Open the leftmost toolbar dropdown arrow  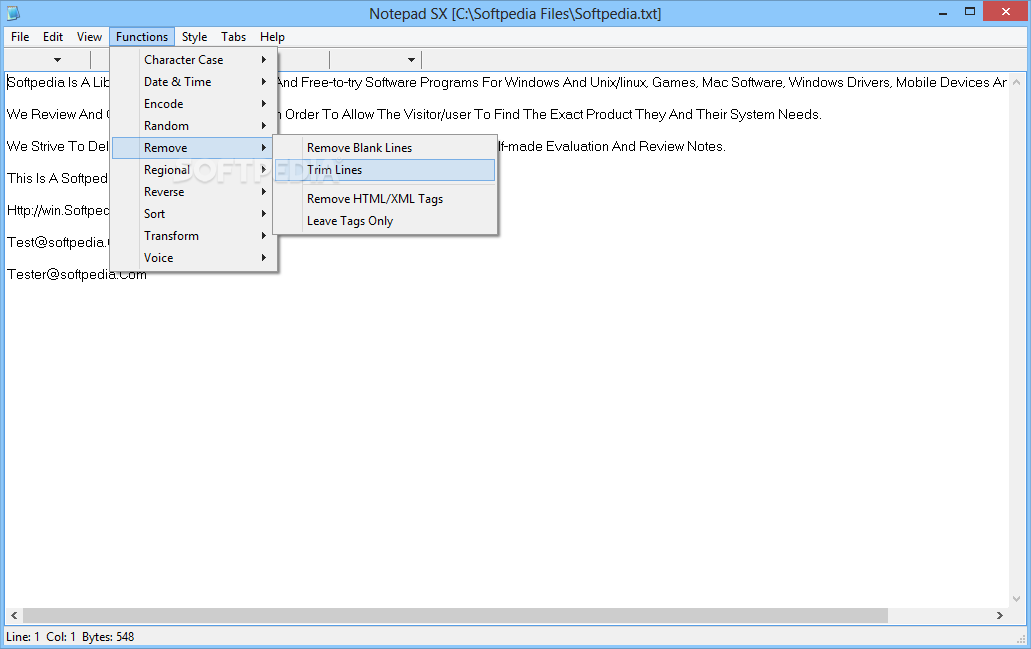[x=57, y=60]
